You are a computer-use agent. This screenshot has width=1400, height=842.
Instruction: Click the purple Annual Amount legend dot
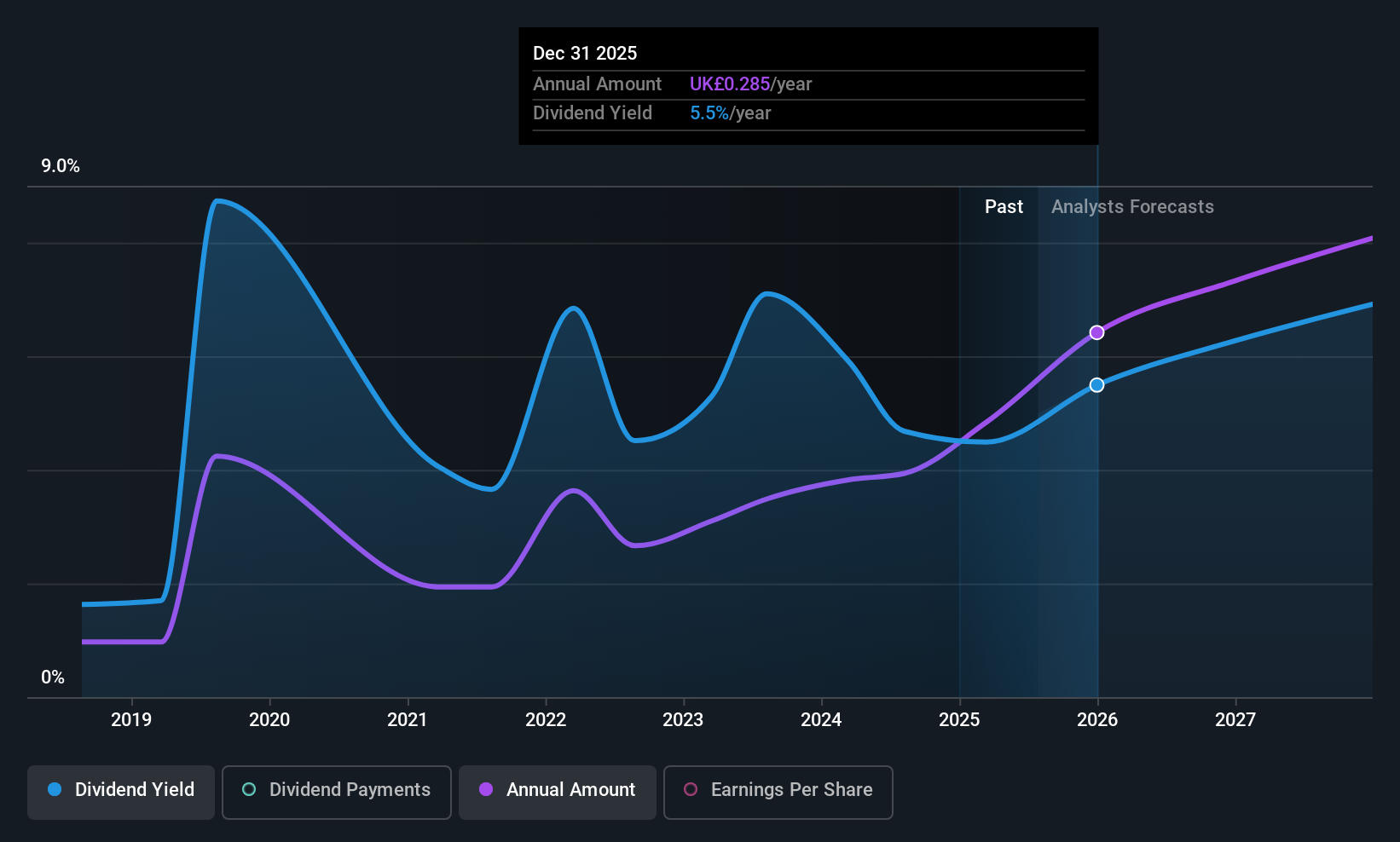[486, 789]
